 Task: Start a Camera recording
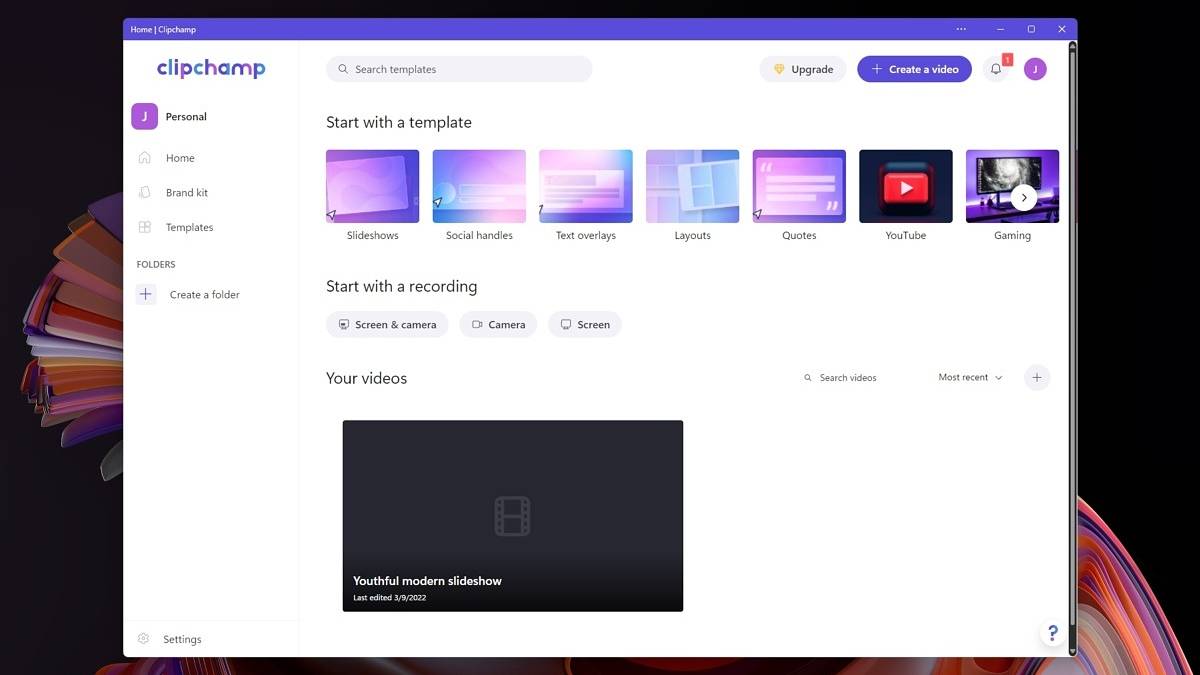(498, 324)
